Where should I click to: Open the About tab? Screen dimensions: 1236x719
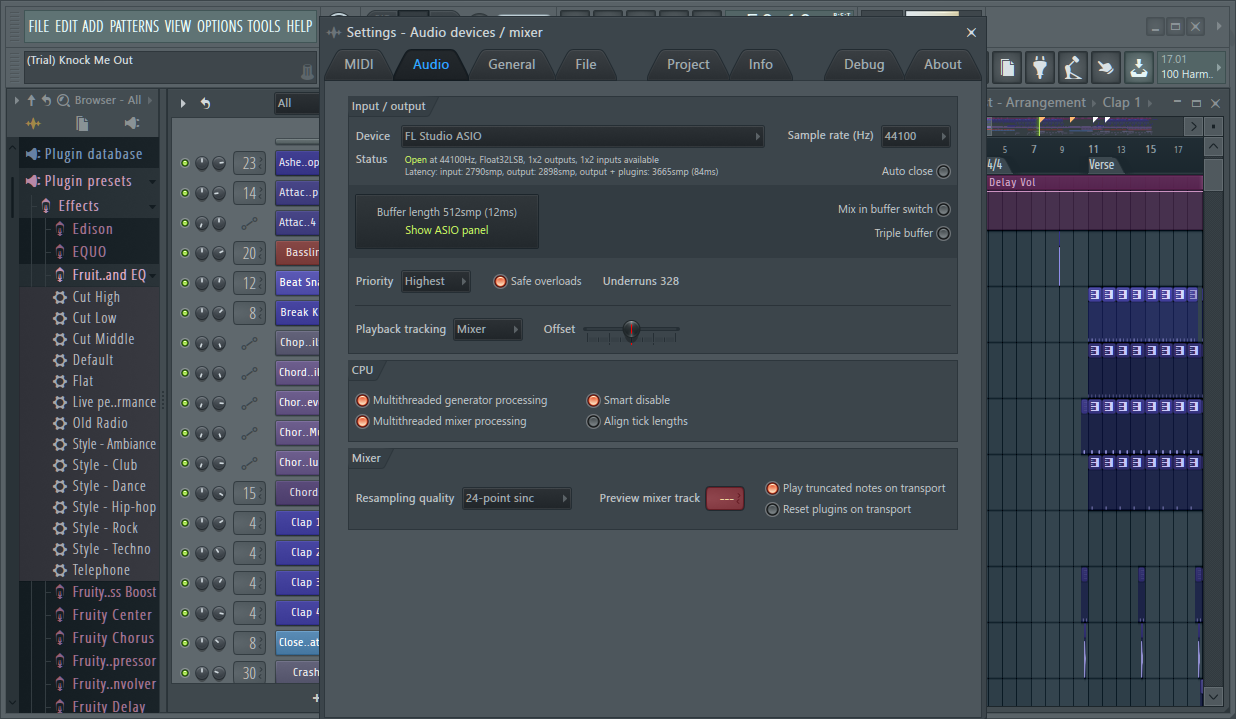coord(943,64)
